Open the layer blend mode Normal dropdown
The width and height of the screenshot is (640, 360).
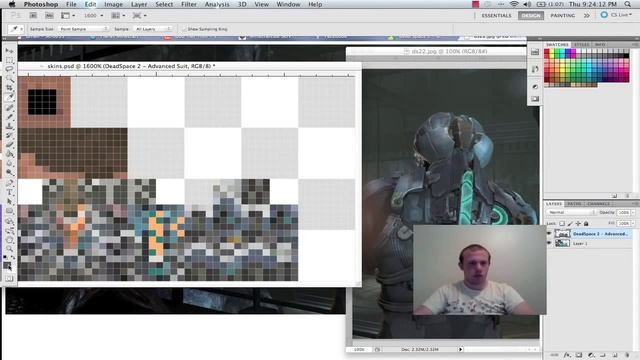coord(571,213)
